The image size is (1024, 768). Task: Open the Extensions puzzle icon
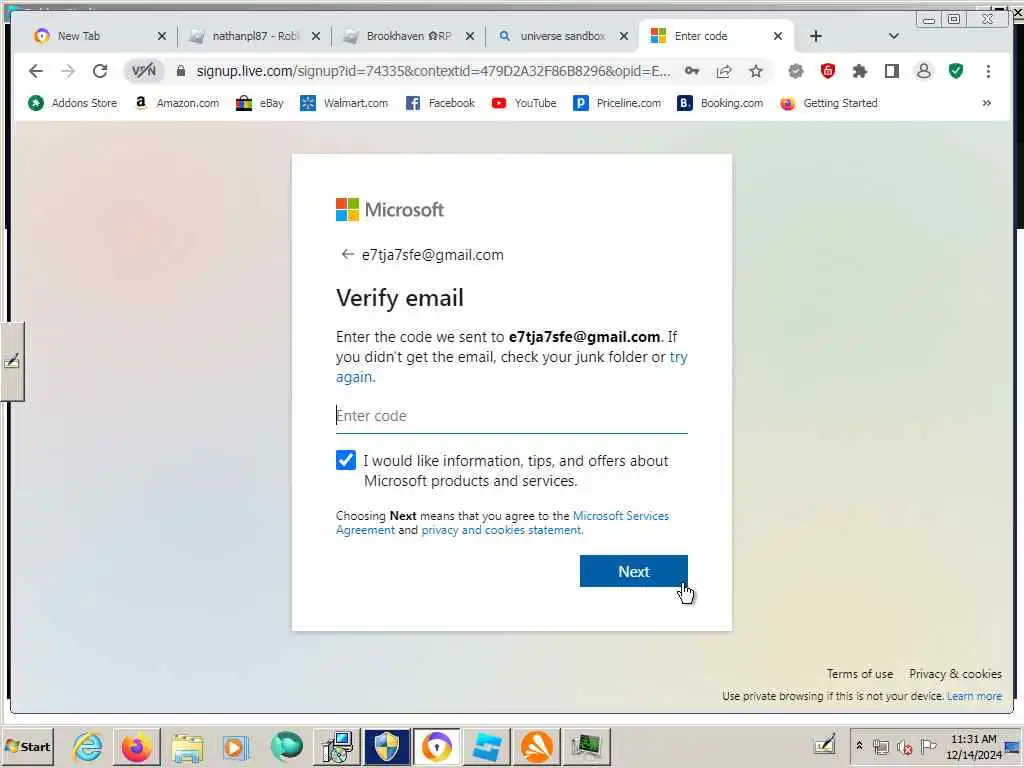point(859,71)
